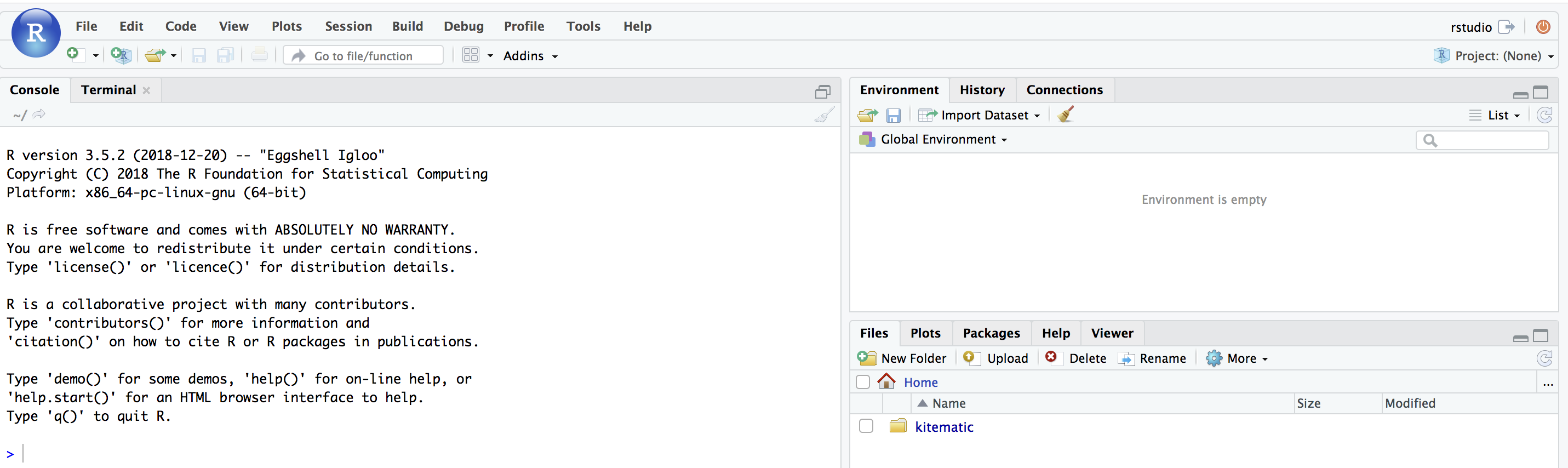Open the Global Environment dropdown
Screen dimensions: 1568x468
pos(933,139)
